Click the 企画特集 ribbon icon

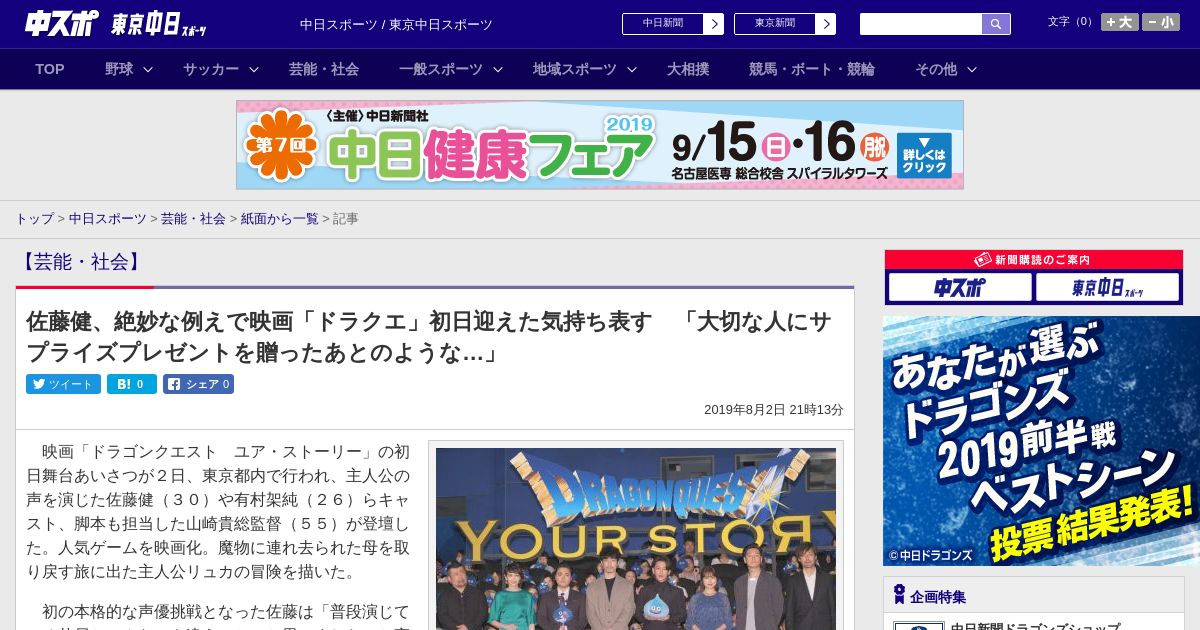click(899, 595)
